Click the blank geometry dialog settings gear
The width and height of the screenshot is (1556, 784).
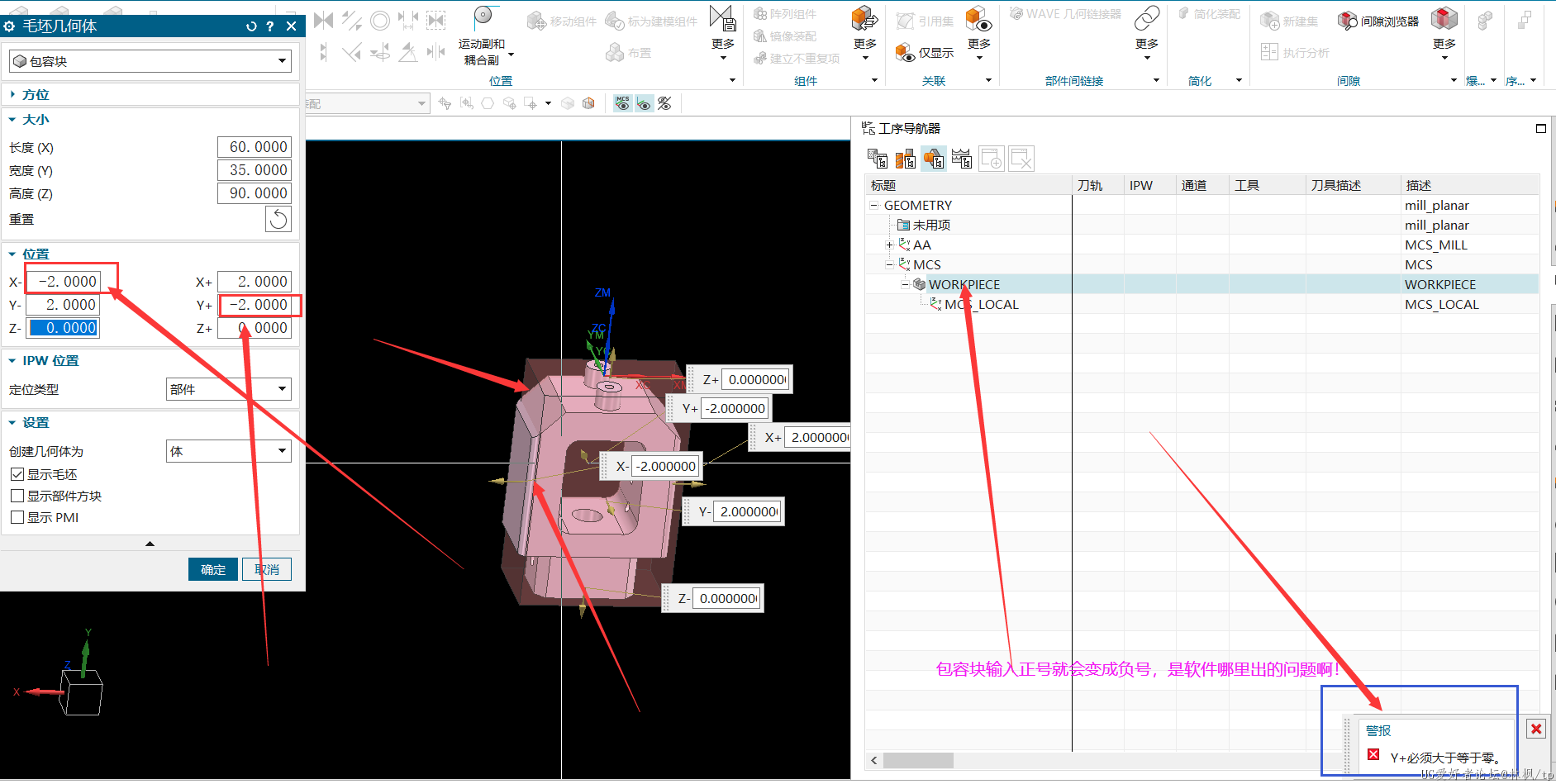pos(10,26)
